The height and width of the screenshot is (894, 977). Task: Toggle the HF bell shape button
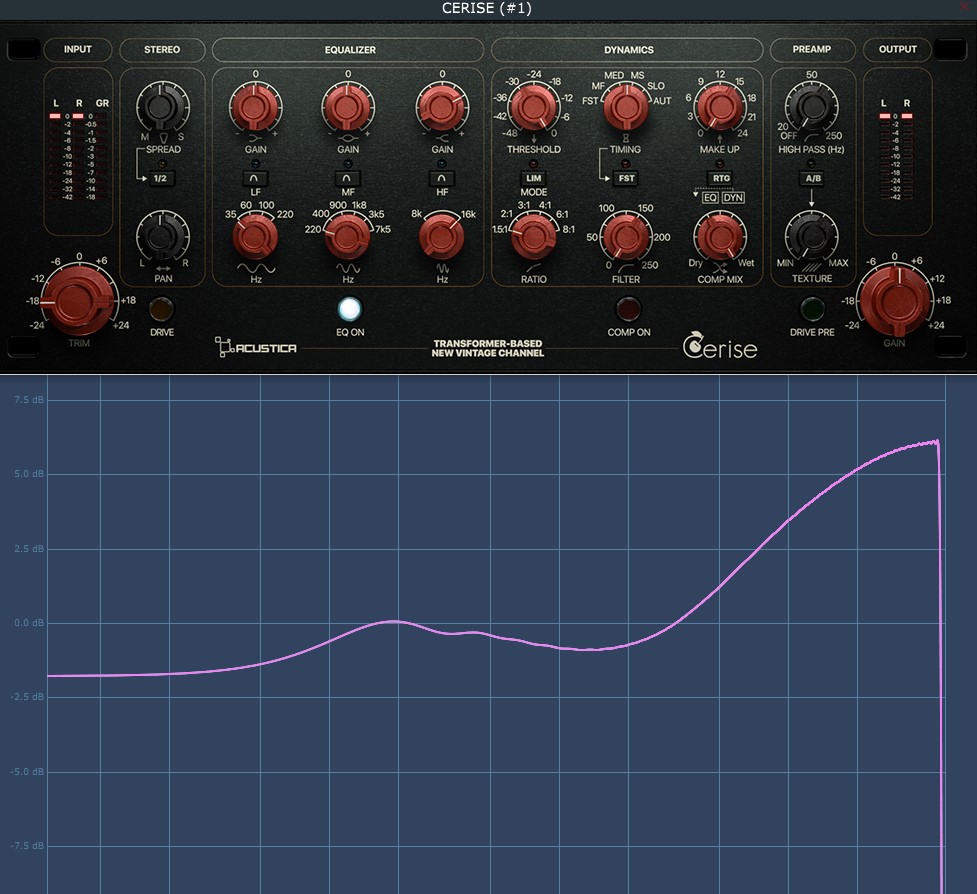coord(442,178)
